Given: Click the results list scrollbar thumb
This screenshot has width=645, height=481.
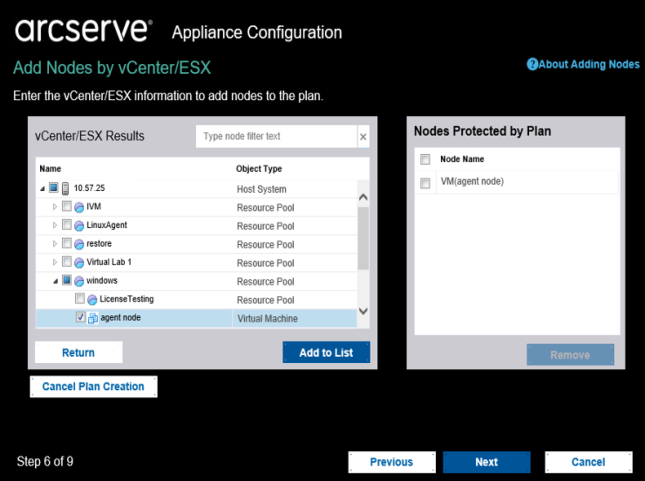Looking at the screenshot, I should (363, 238).
